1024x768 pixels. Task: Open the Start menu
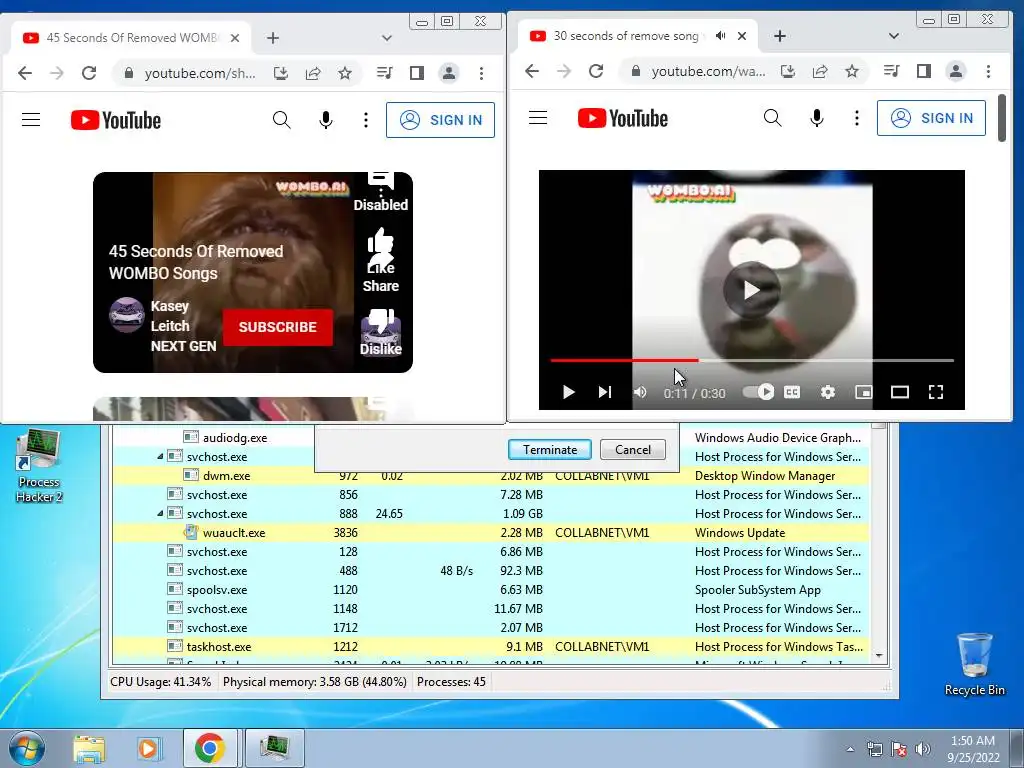26,748
